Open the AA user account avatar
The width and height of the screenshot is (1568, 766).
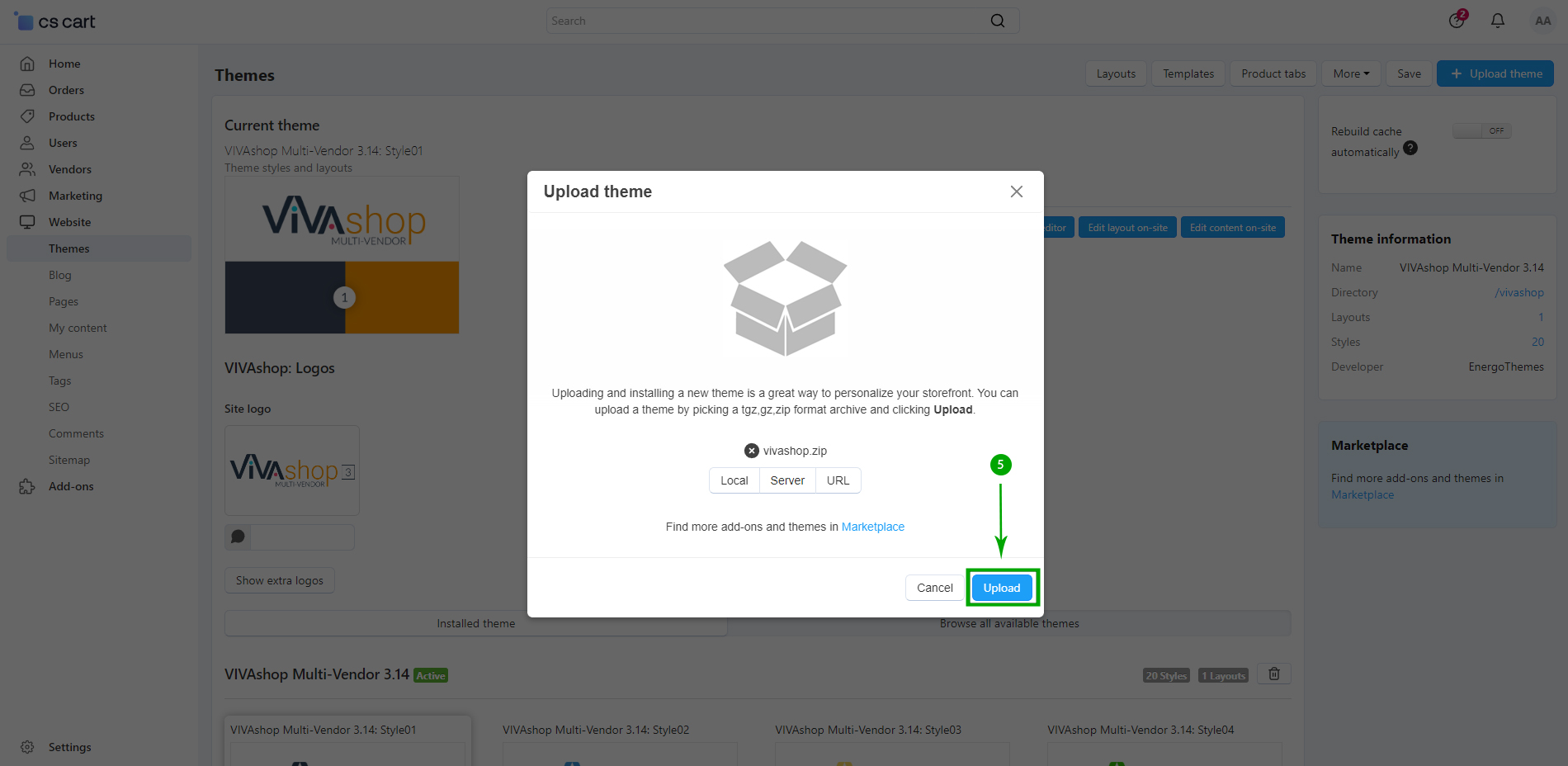pyautogui.click(x=1542, y=21)
